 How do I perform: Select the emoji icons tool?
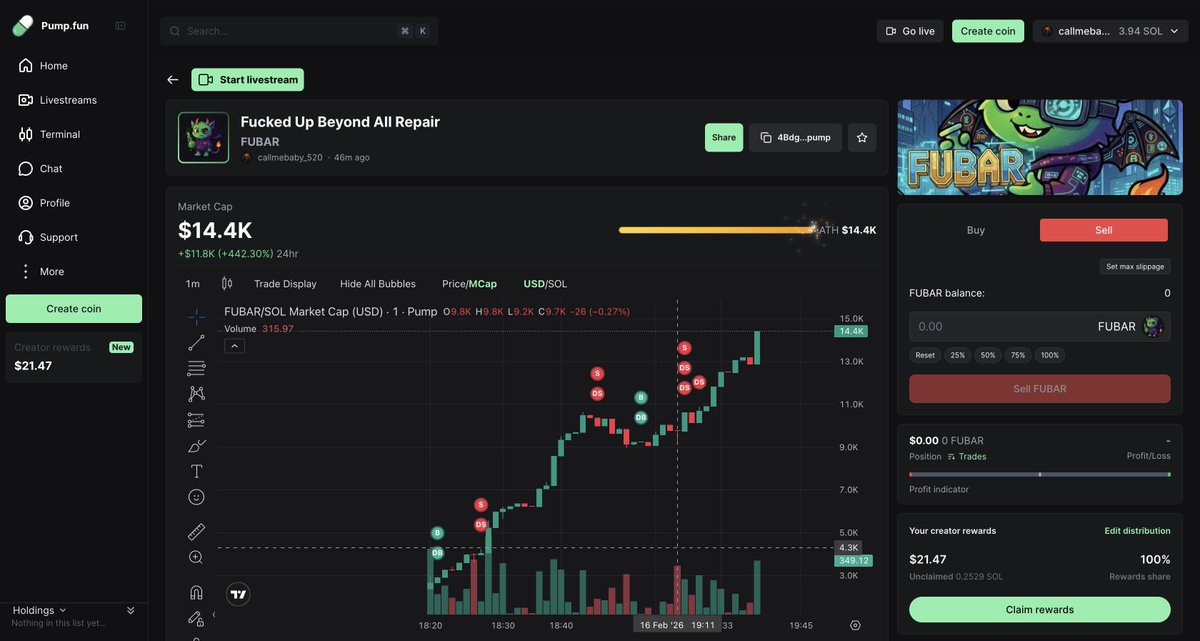(x=197, y=497)
